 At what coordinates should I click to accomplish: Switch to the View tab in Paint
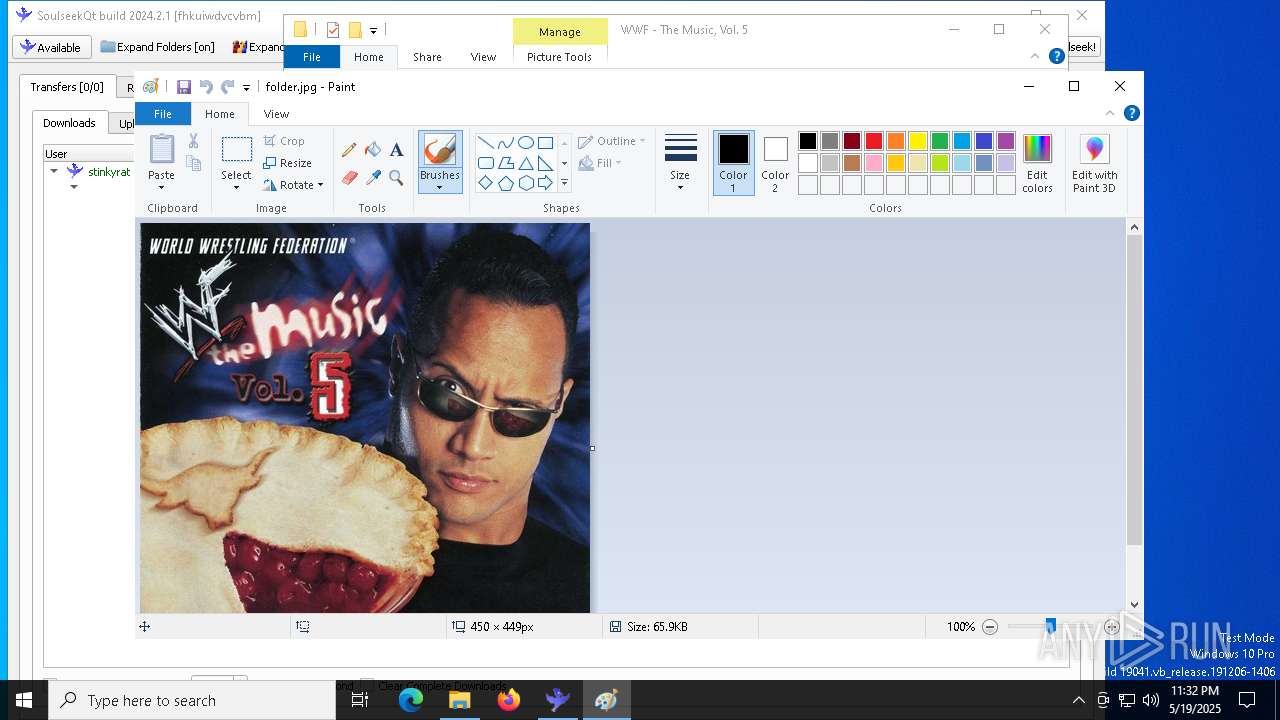(x=276, y=114)
